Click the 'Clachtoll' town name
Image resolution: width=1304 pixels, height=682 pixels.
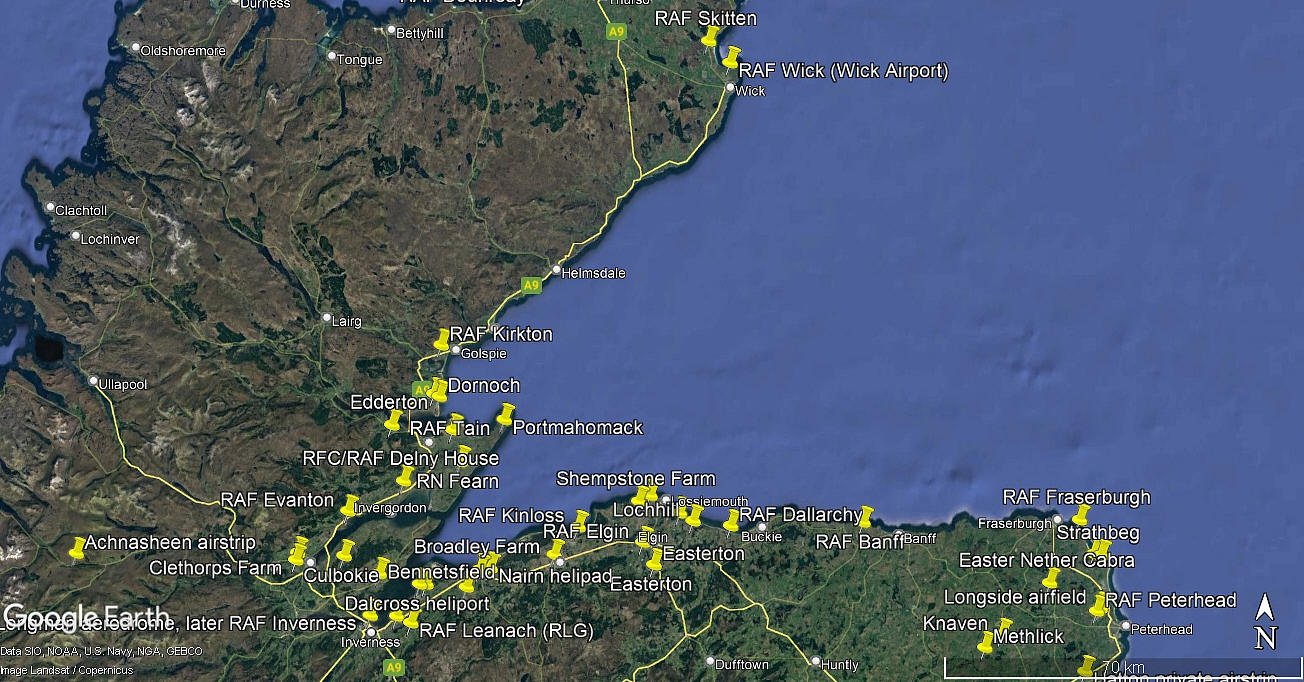click(82, 211)
